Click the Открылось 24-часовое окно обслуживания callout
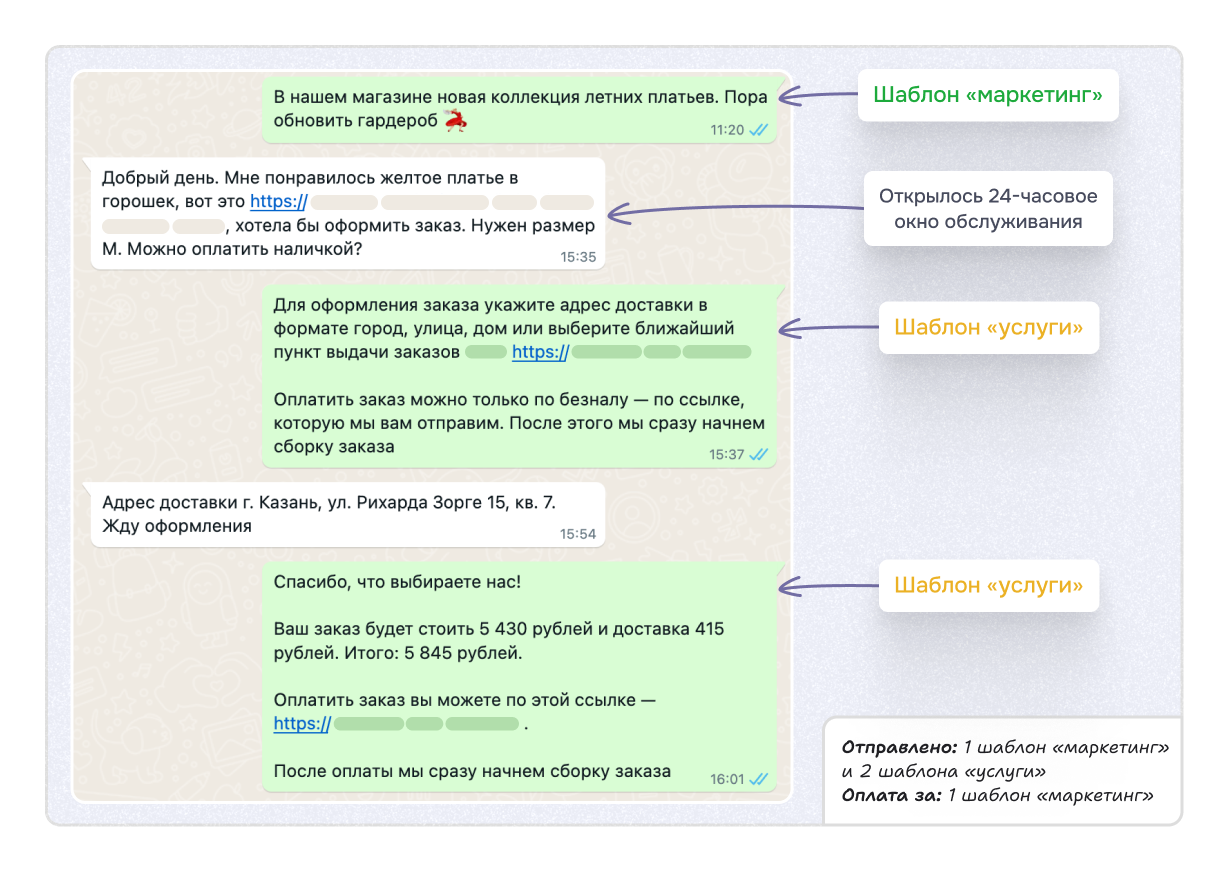Screen dimensions: 1229x872 tap(988, 208)
